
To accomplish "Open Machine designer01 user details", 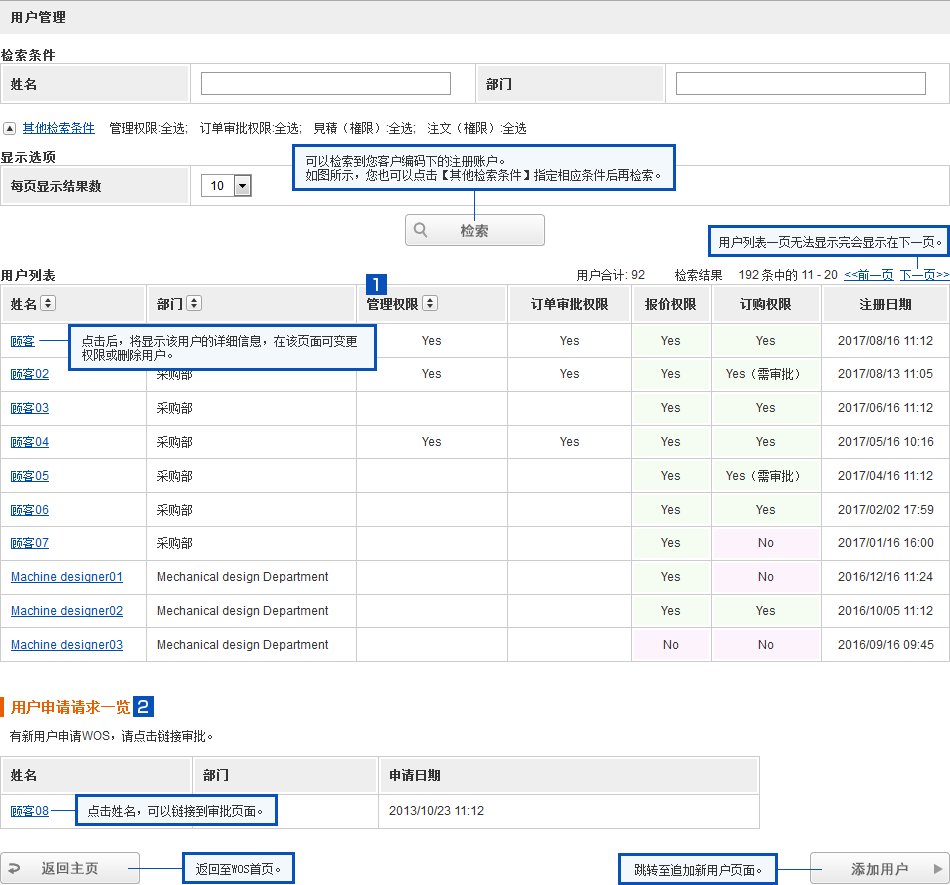I will click(x=67, y=577).
